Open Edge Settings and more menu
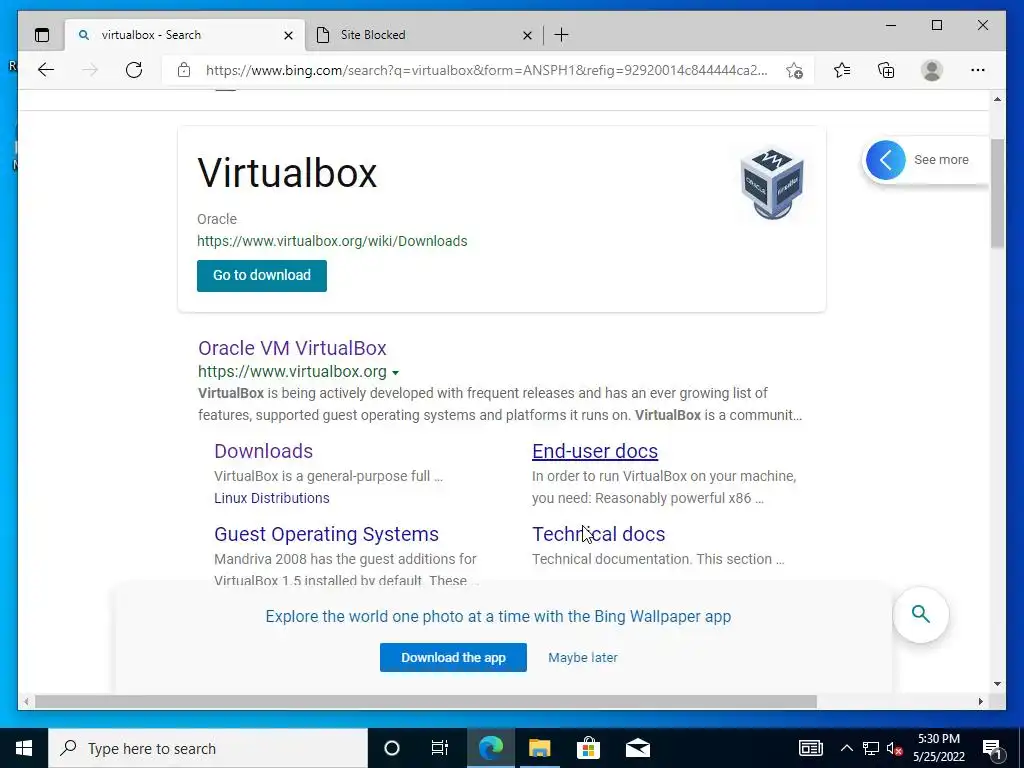 pos(978,70)
